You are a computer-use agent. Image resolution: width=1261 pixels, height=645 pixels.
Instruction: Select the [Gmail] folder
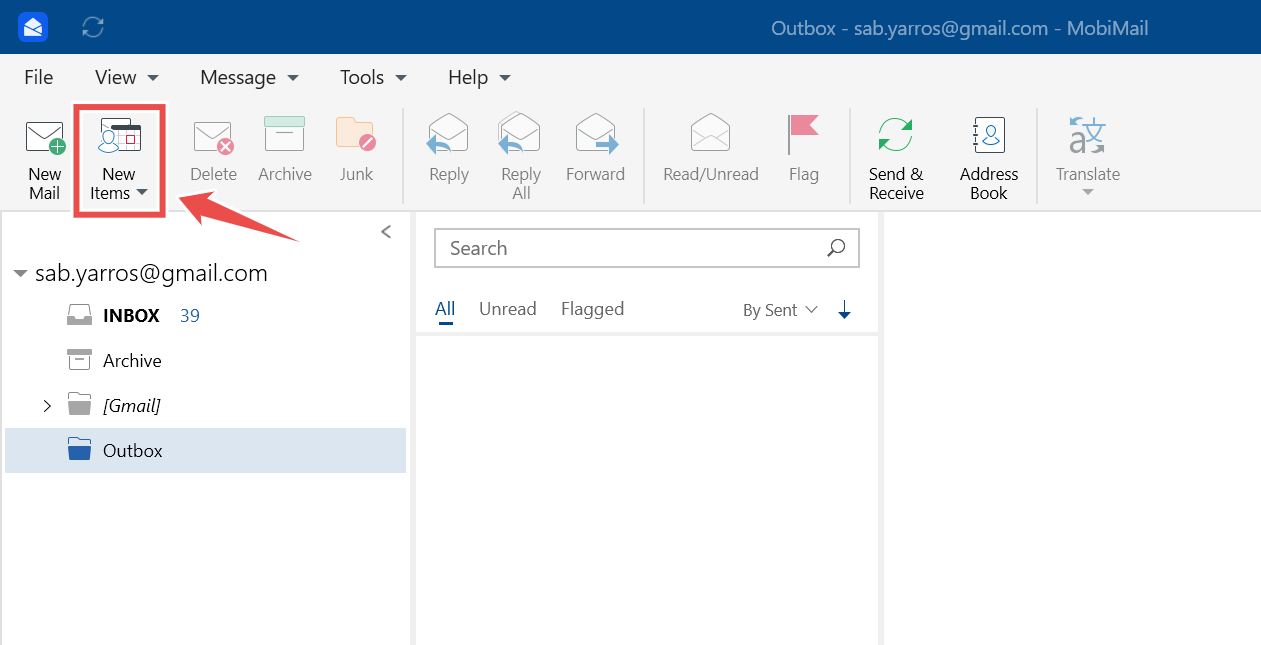pyautogui.click(x=205, y=406)
